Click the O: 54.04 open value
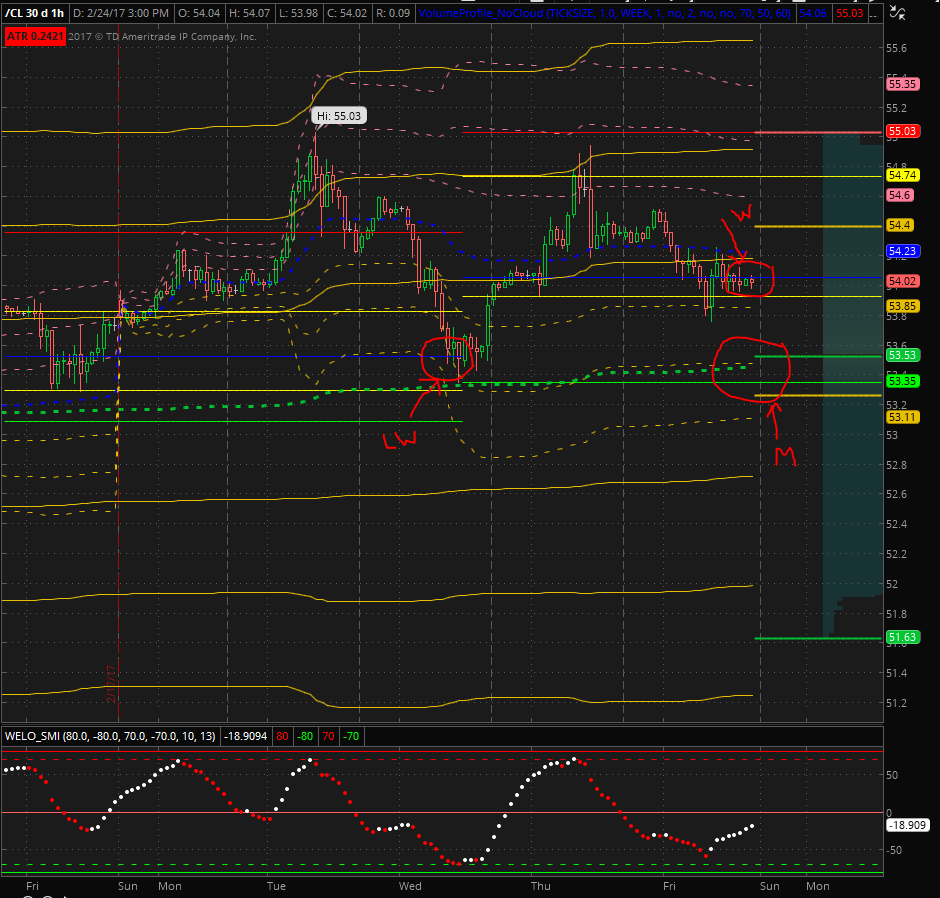The height and width of the screenshot is (898, 940). click(199, 13)
